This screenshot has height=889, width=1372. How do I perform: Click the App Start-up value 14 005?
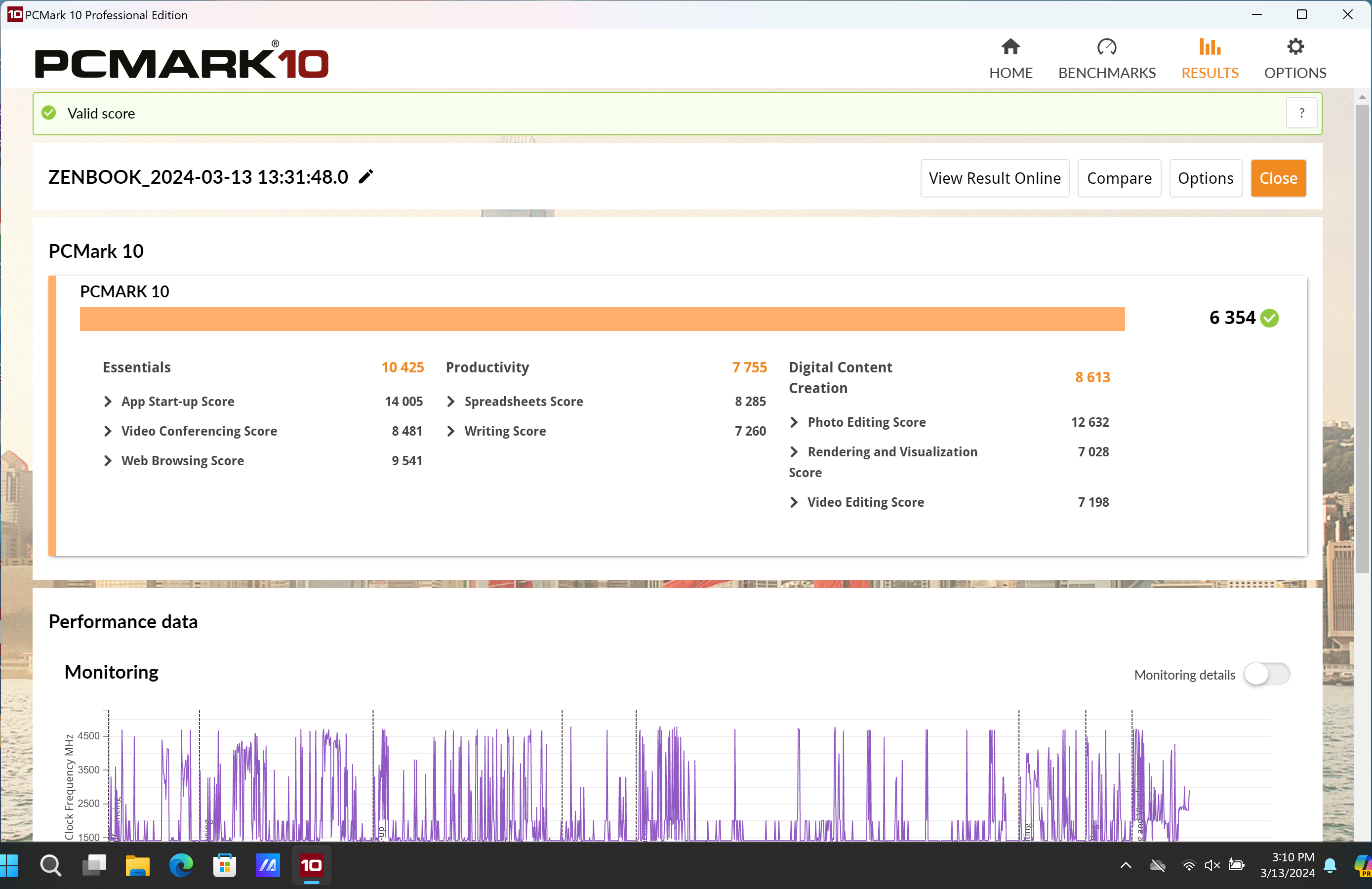tap(404, 401)
